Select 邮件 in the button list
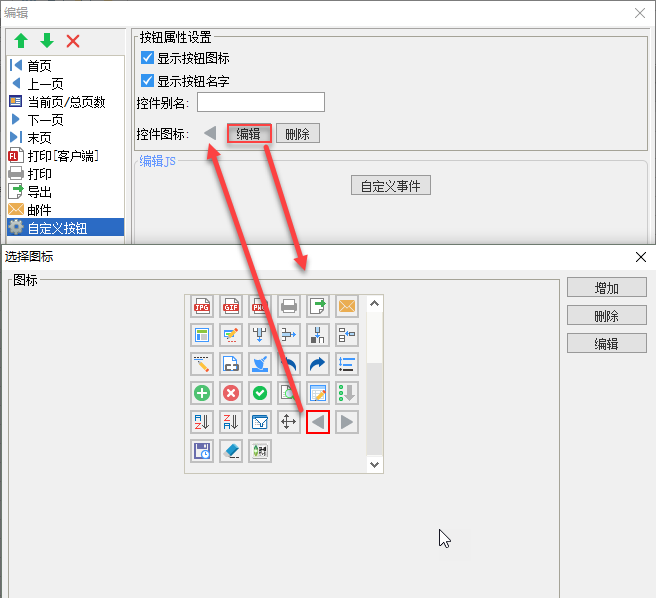656x598 pixels. (x=65, y=210)
